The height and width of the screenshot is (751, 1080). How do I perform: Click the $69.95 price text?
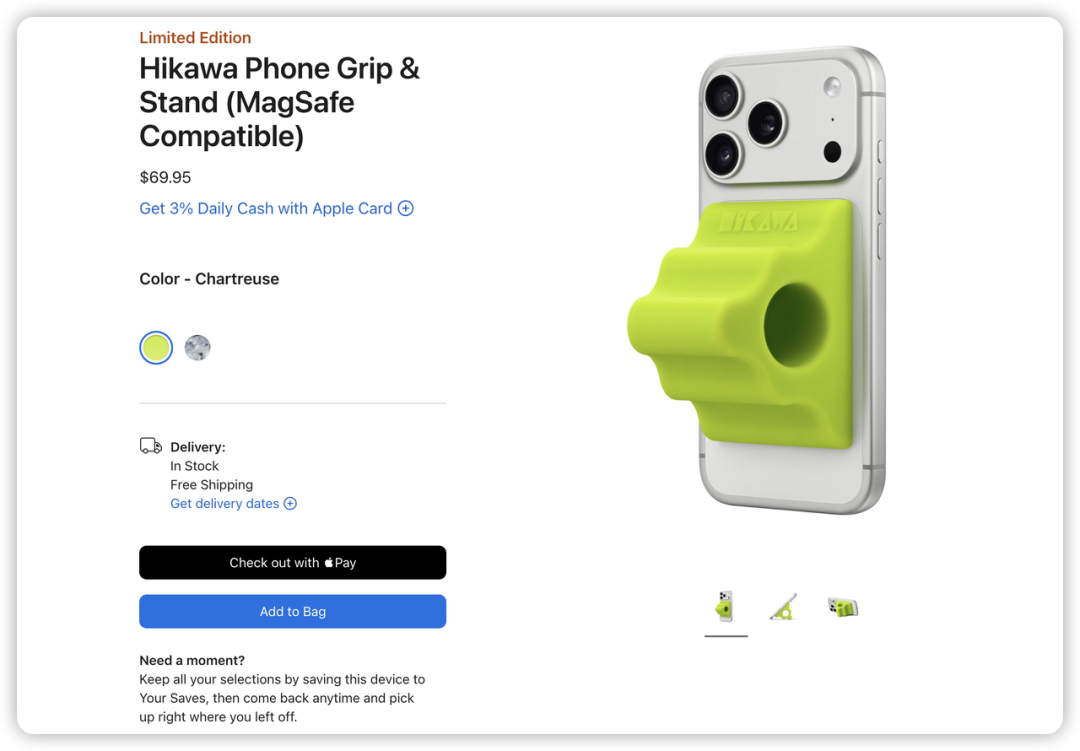point(165,177)
